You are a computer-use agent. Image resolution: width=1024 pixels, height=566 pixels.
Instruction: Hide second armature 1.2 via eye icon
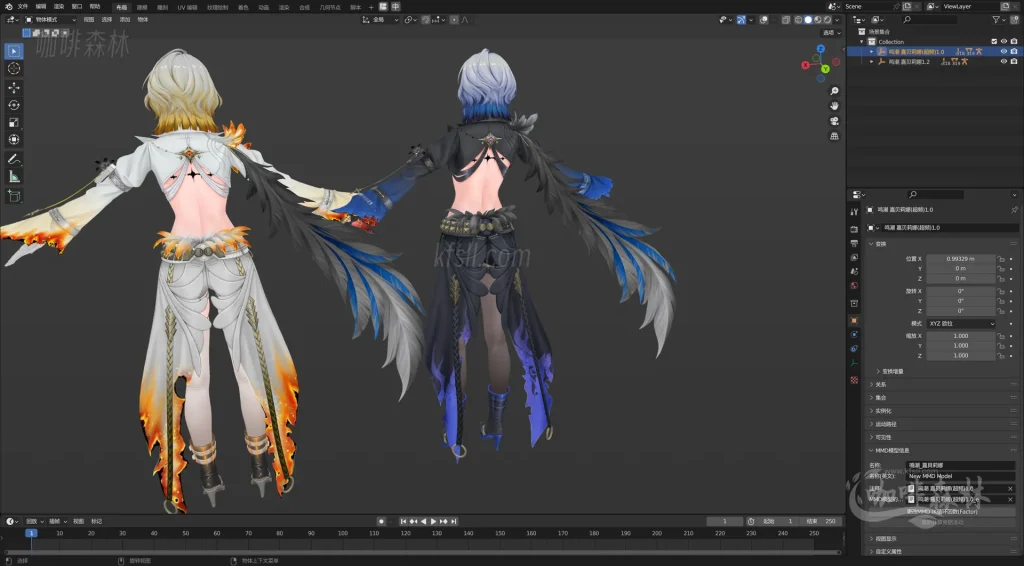[x=1004, y=61]
